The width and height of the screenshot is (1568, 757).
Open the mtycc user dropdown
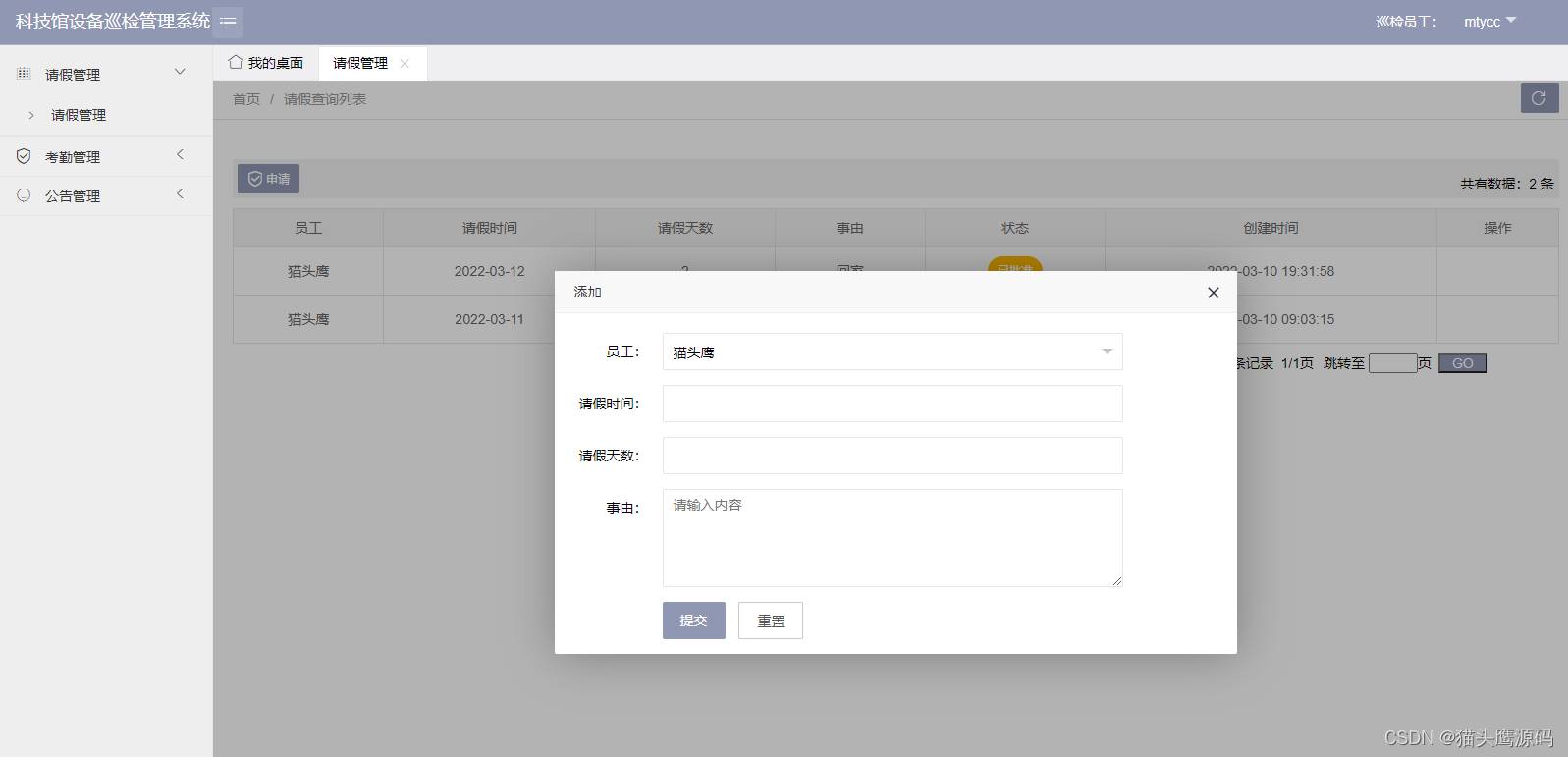(1488, 22)
